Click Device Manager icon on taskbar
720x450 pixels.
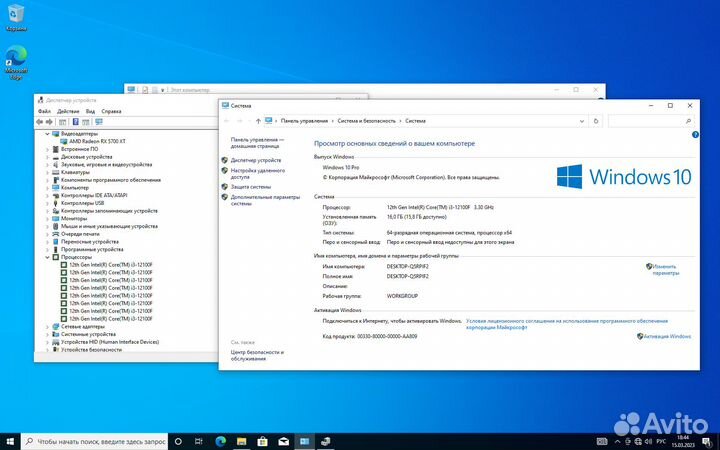tap(326, 441)
